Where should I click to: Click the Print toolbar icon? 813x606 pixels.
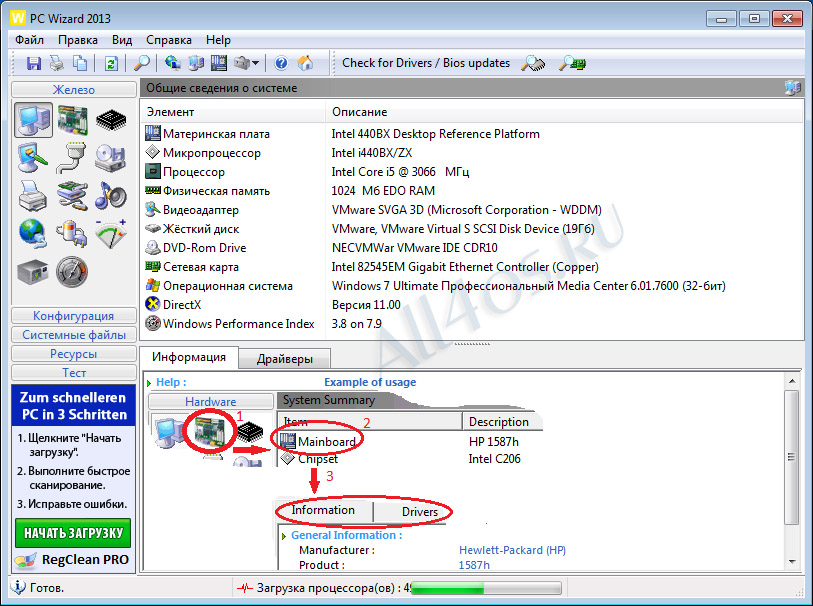pos(57,63)
